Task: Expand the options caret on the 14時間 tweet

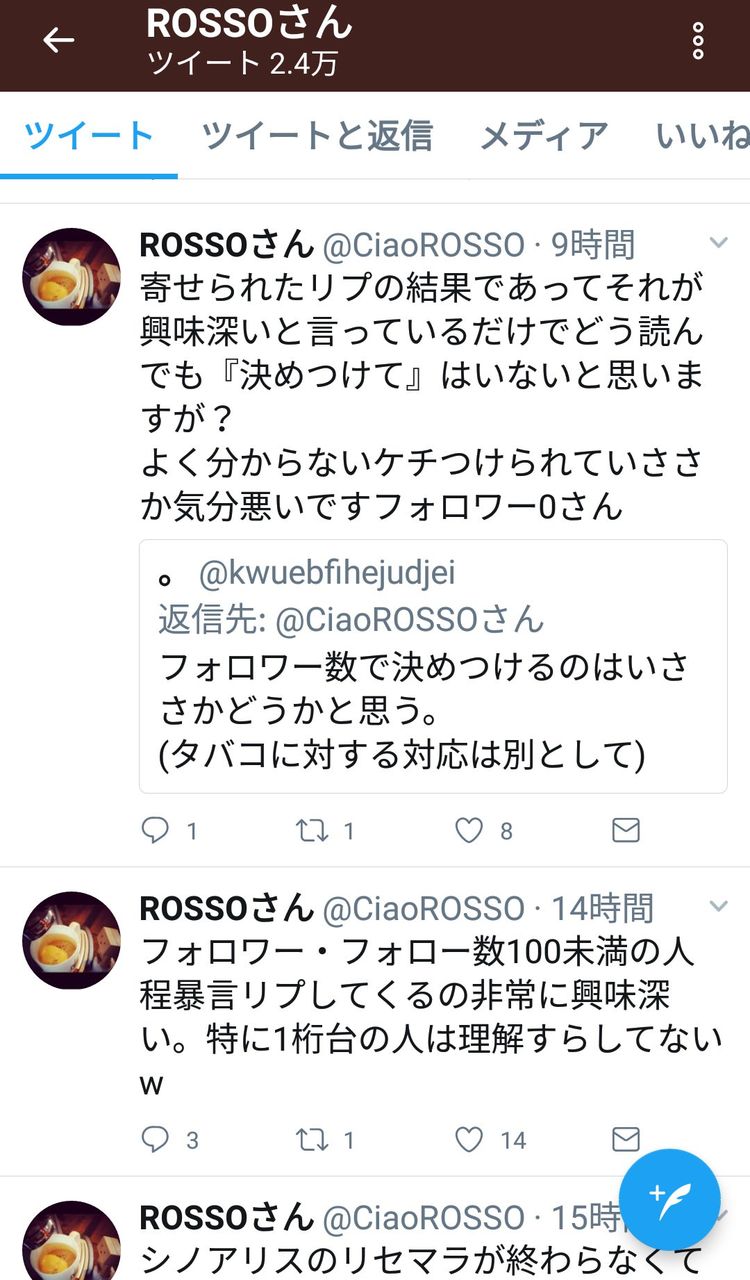Action: [718, 907]
